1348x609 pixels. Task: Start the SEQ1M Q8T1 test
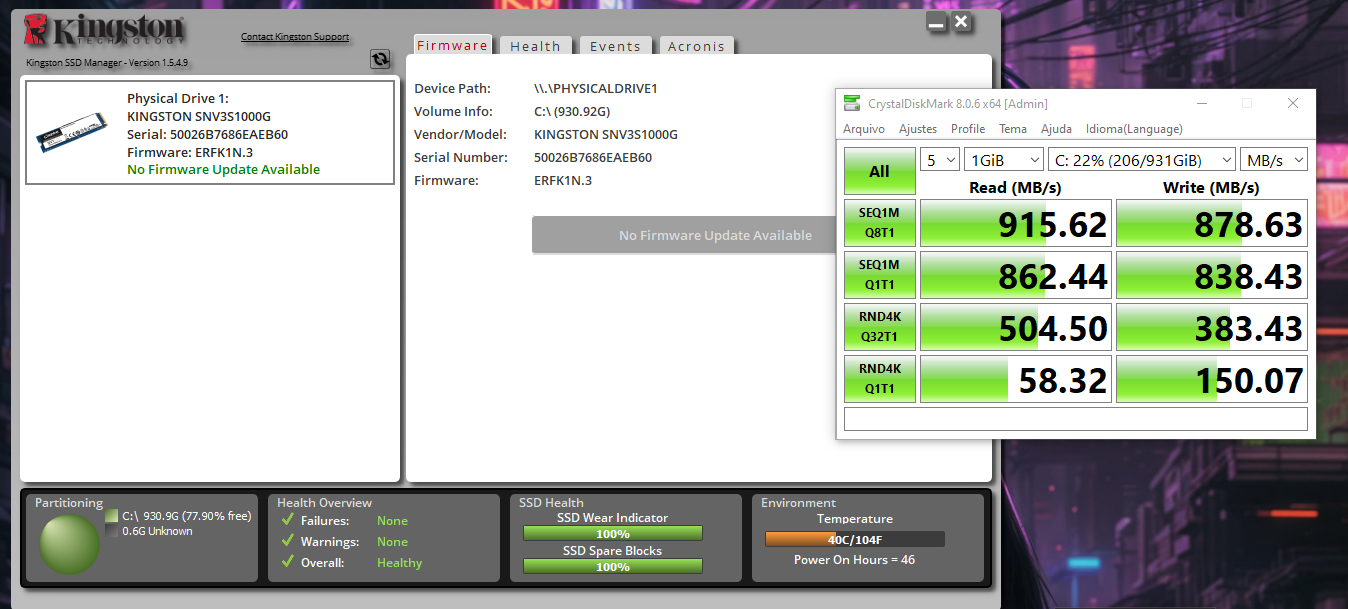[x=879, y=223]
